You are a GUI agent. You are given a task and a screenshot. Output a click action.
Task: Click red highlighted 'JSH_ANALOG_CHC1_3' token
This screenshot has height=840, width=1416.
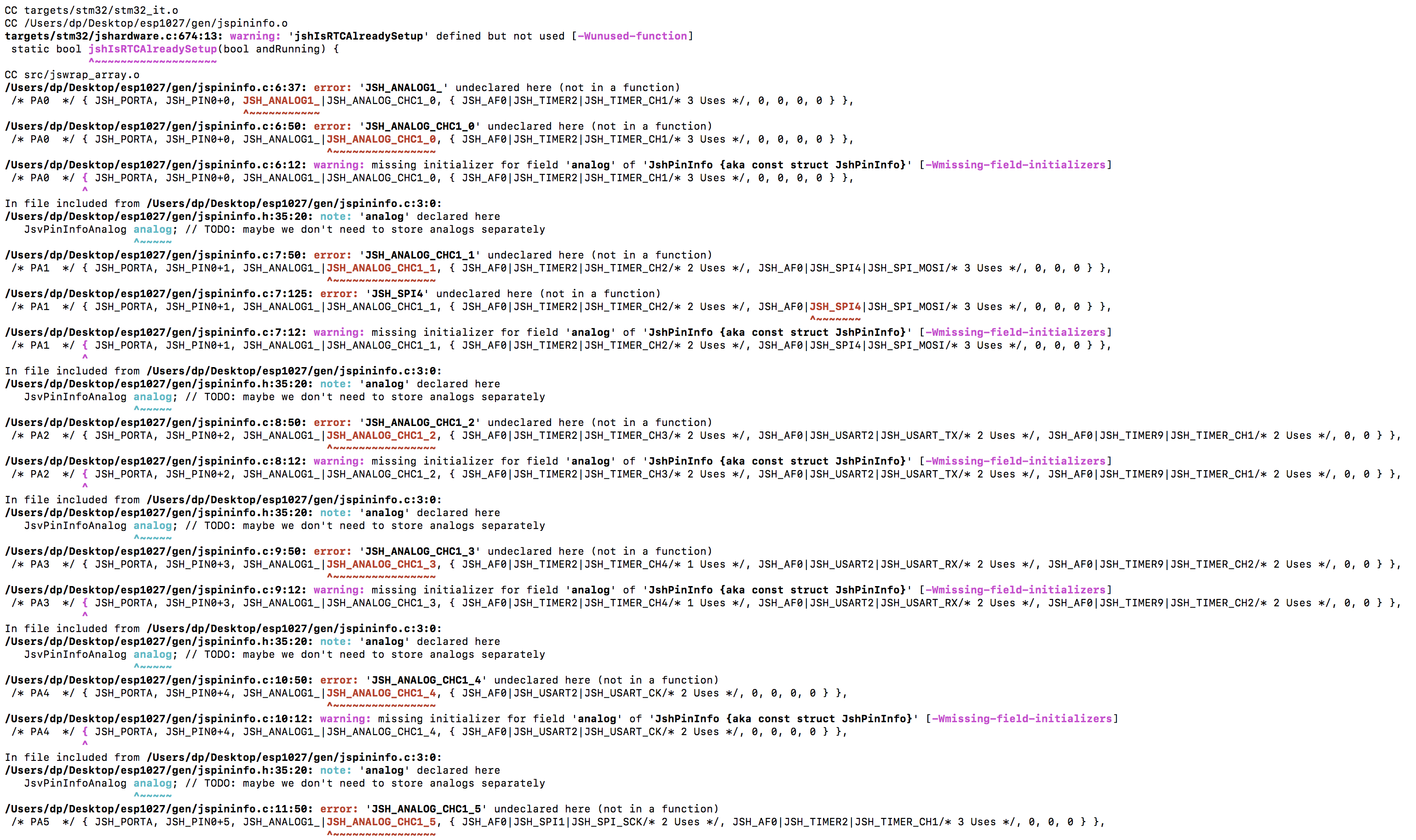tap(381, 564)
